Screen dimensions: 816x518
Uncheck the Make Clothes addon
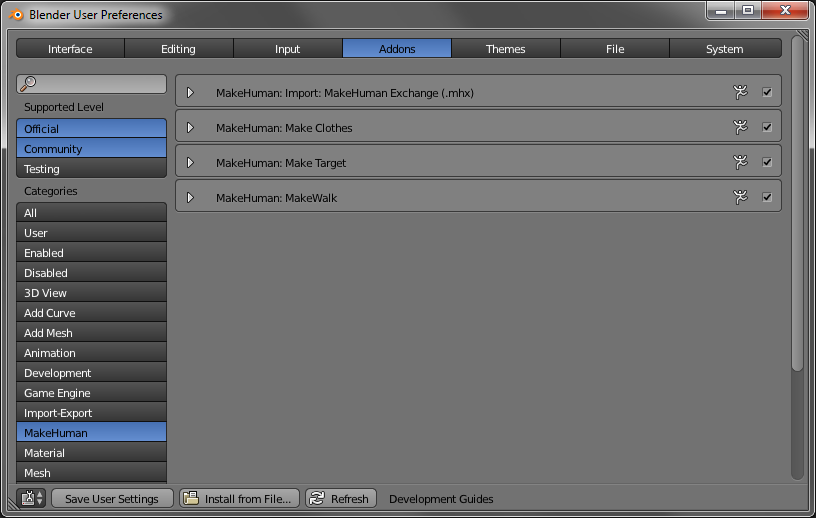tap(767, 127)
